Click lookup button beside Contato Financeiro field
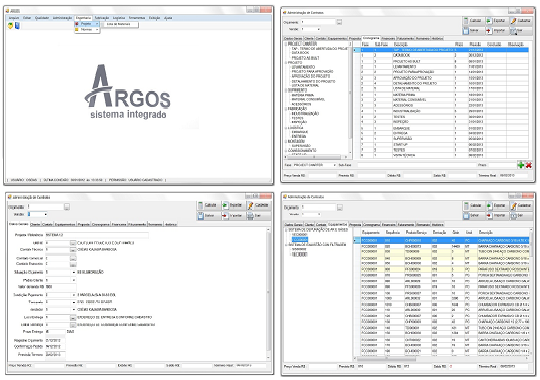The width and height of the screenshot is (540, 380). click(73, 264)
